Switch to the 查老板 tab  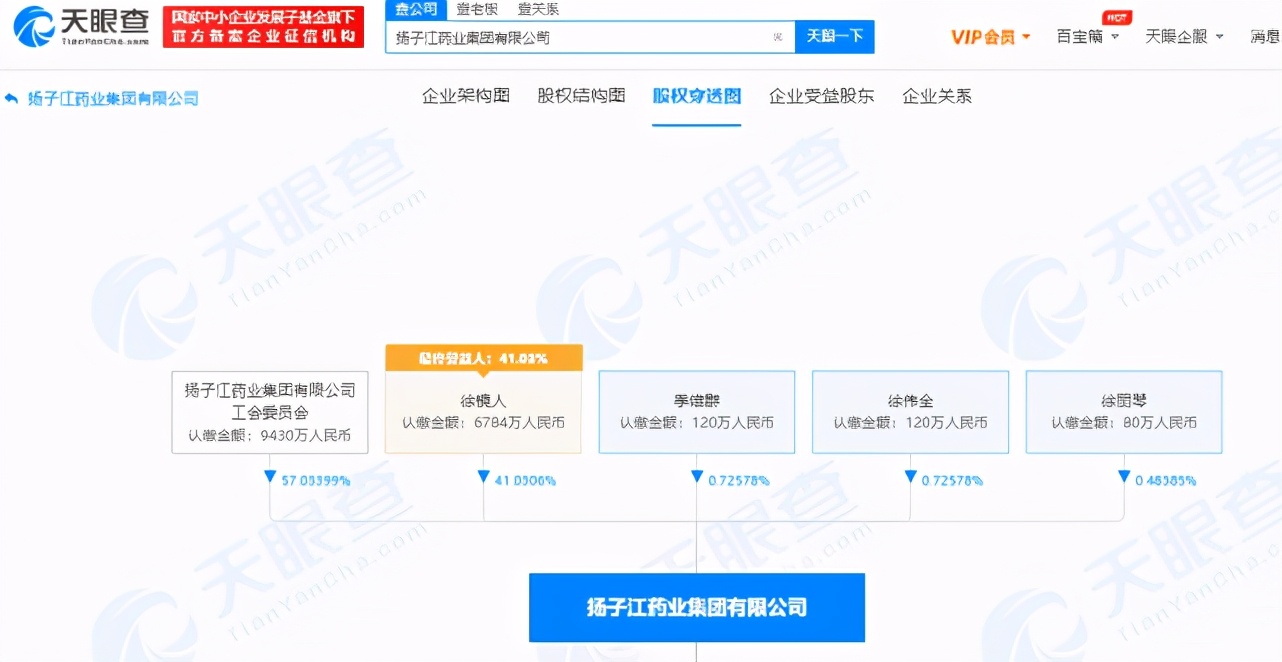coord(478,9)
